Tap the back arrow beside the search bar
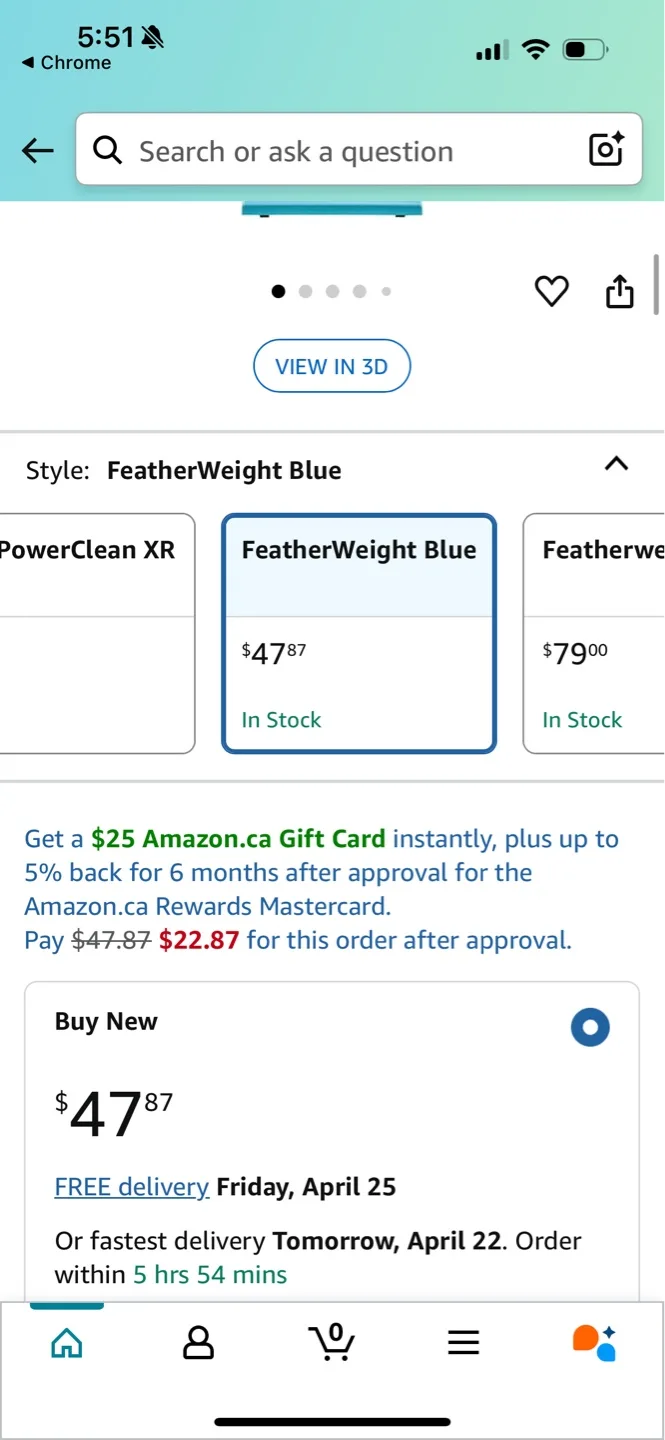 [x=37, y=150]
